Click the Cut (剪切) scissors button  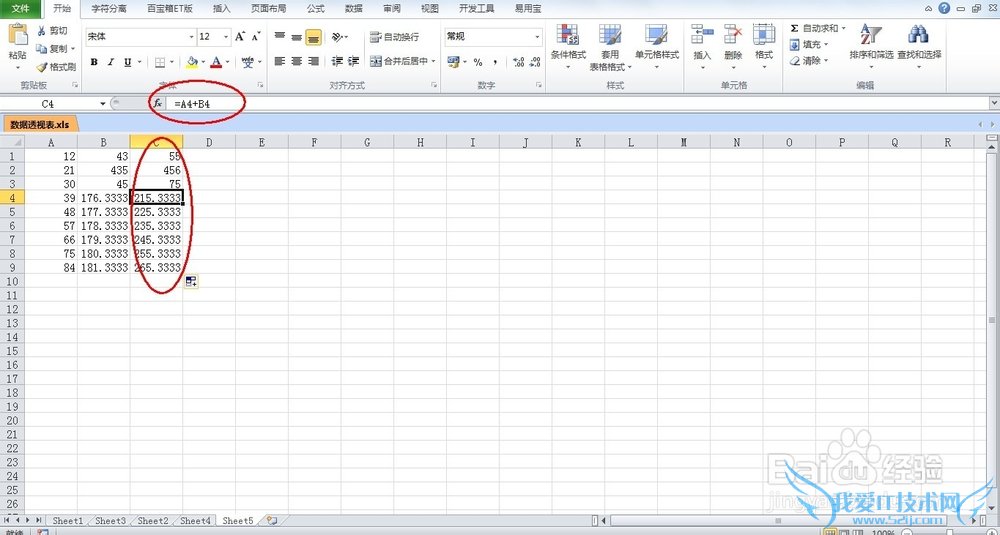coord(52,31)
